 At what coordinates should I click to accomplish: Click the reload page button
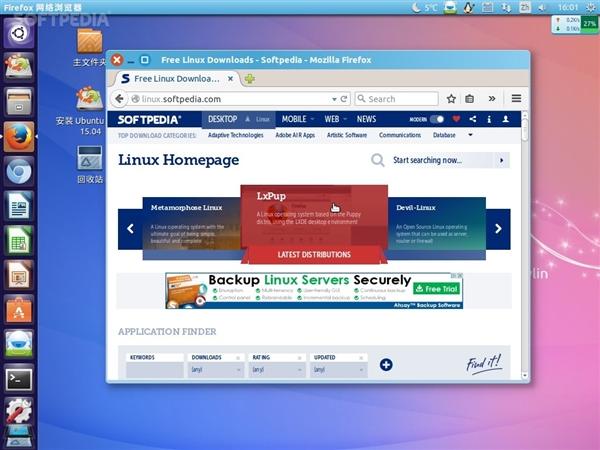[344, 99]
